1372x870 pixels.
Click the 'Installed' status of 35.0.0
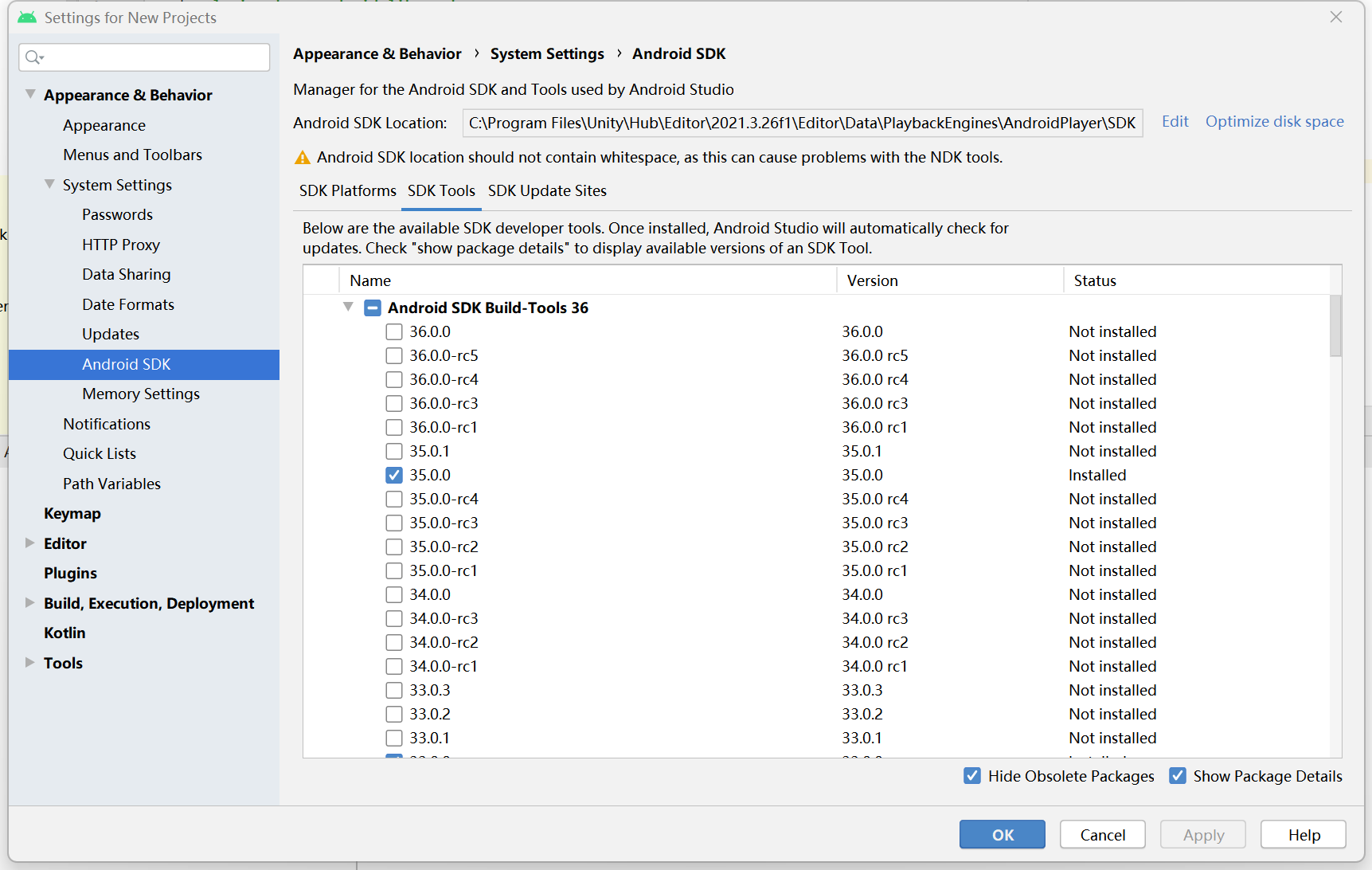point(1097,475)
